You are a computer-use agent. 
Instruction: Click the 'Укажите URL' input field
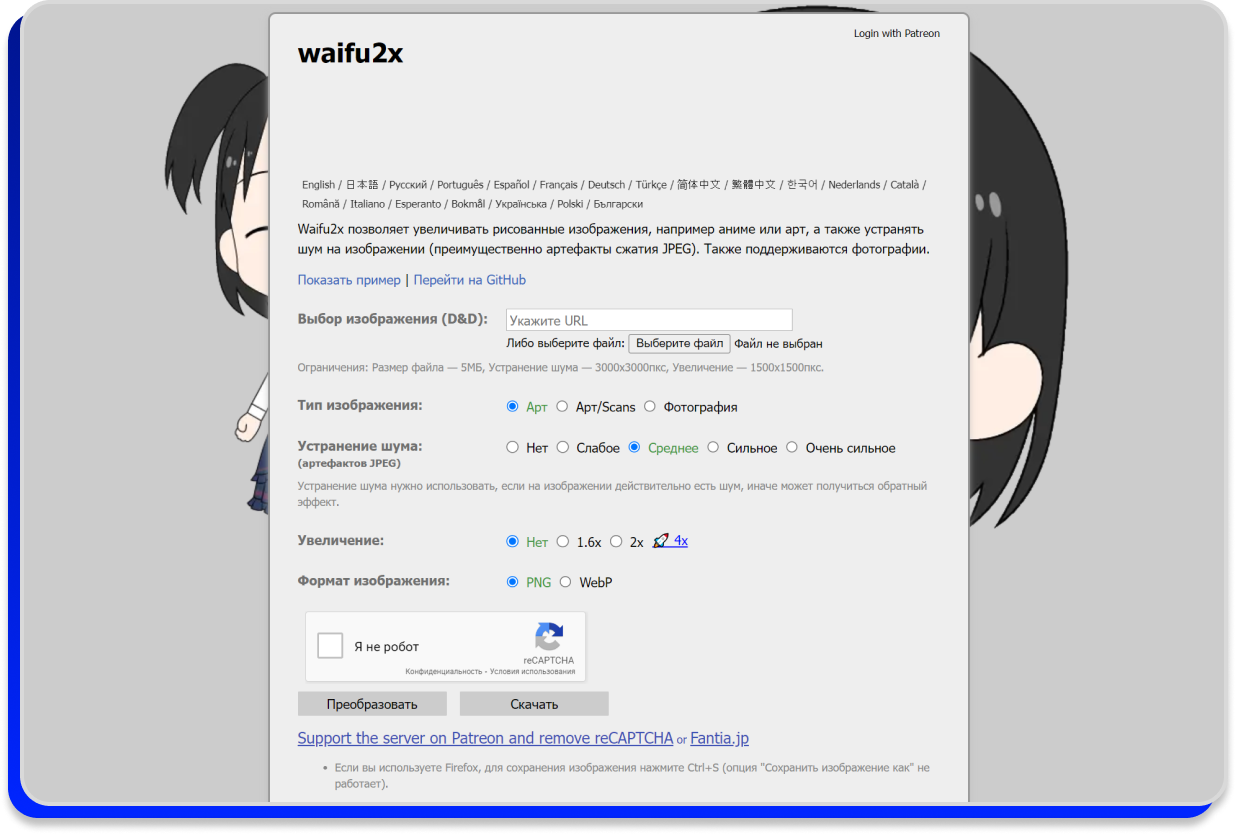point(649,320)
